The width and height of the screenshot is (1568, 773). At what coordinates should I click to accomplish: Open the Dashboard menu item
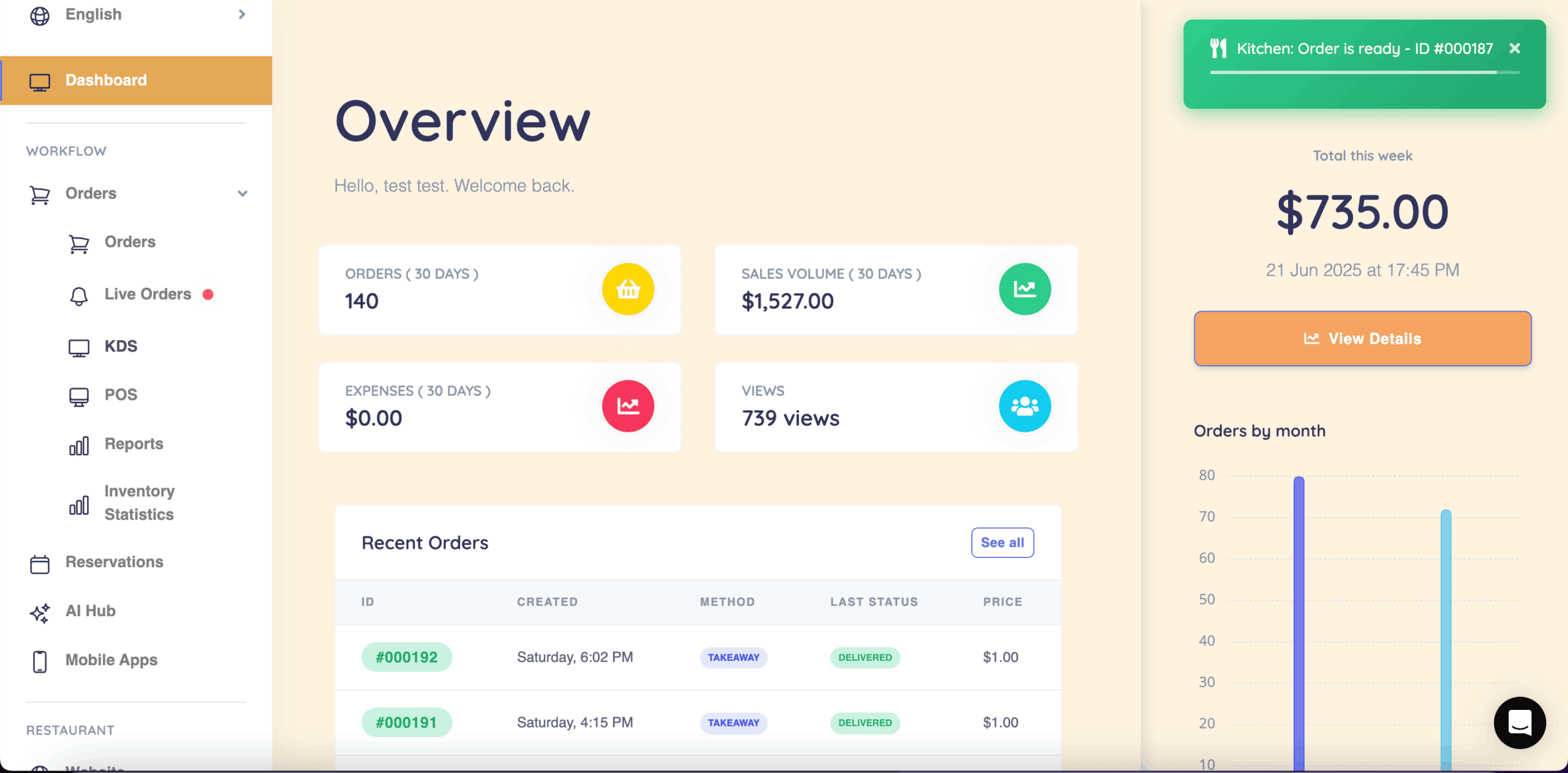[136, 80]
